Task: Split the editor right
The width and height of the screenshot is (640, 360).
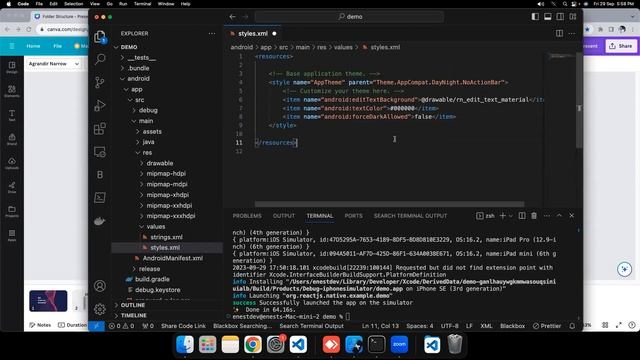Action: click(559, 33)
